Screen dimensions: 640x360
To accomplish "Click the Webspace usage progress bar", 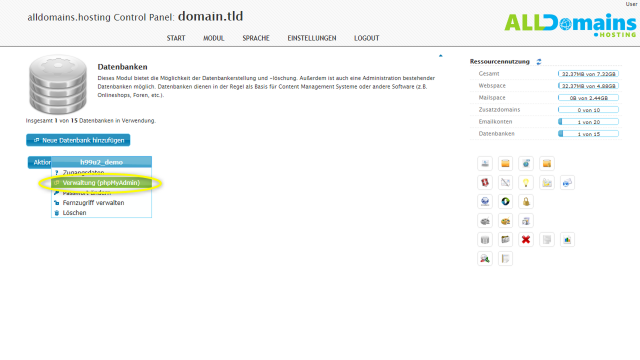I will coord(588,86).
